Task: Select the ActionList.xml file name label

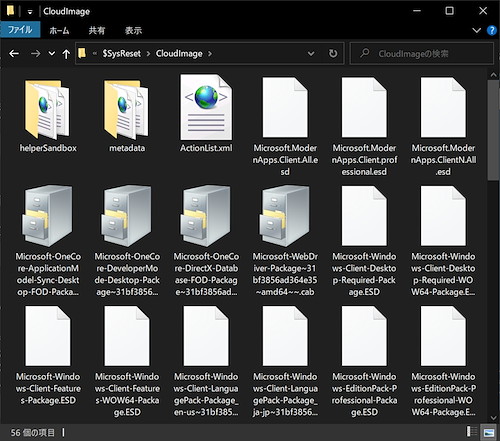Action: pyautogui.click(x=206, y=148)
